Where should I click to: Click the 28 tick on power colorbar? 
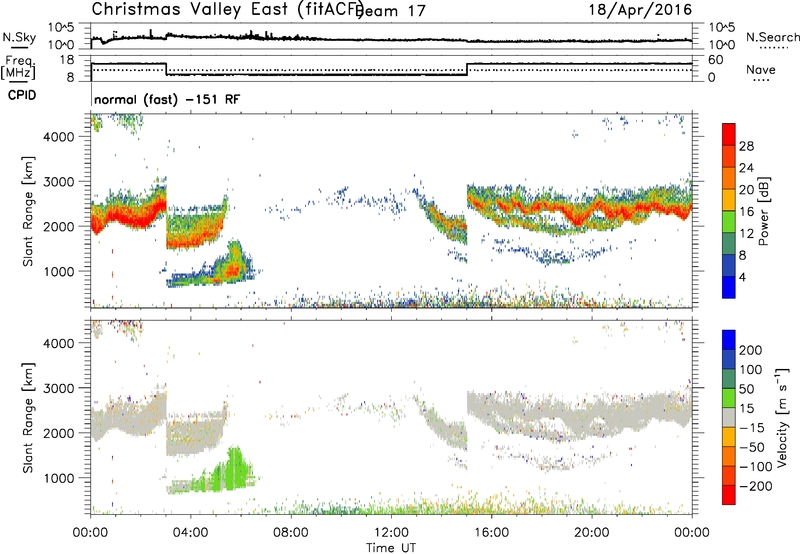point(746,146)
